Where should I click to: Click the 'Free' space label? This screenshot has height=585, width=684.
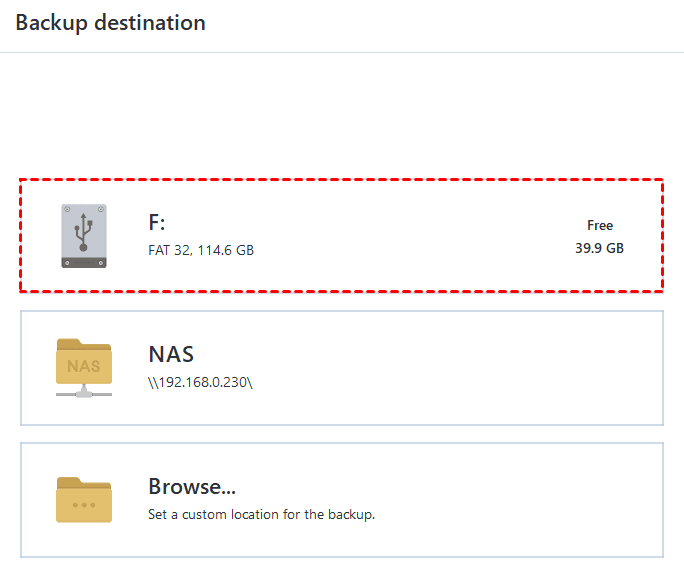click(x=600, y=225)
